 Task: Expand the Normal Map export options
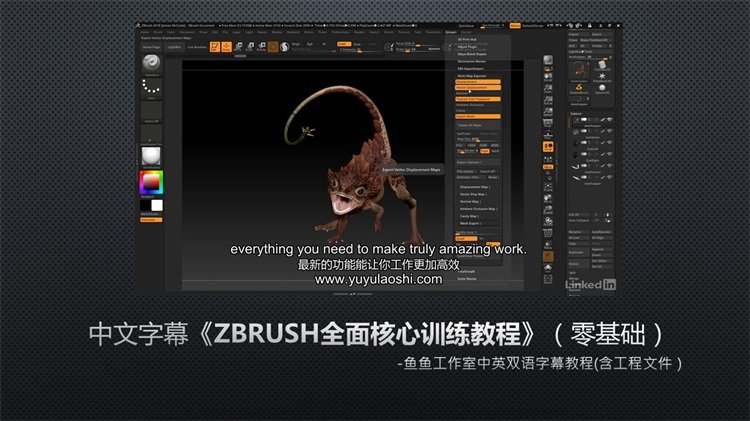tap(470, 201)
